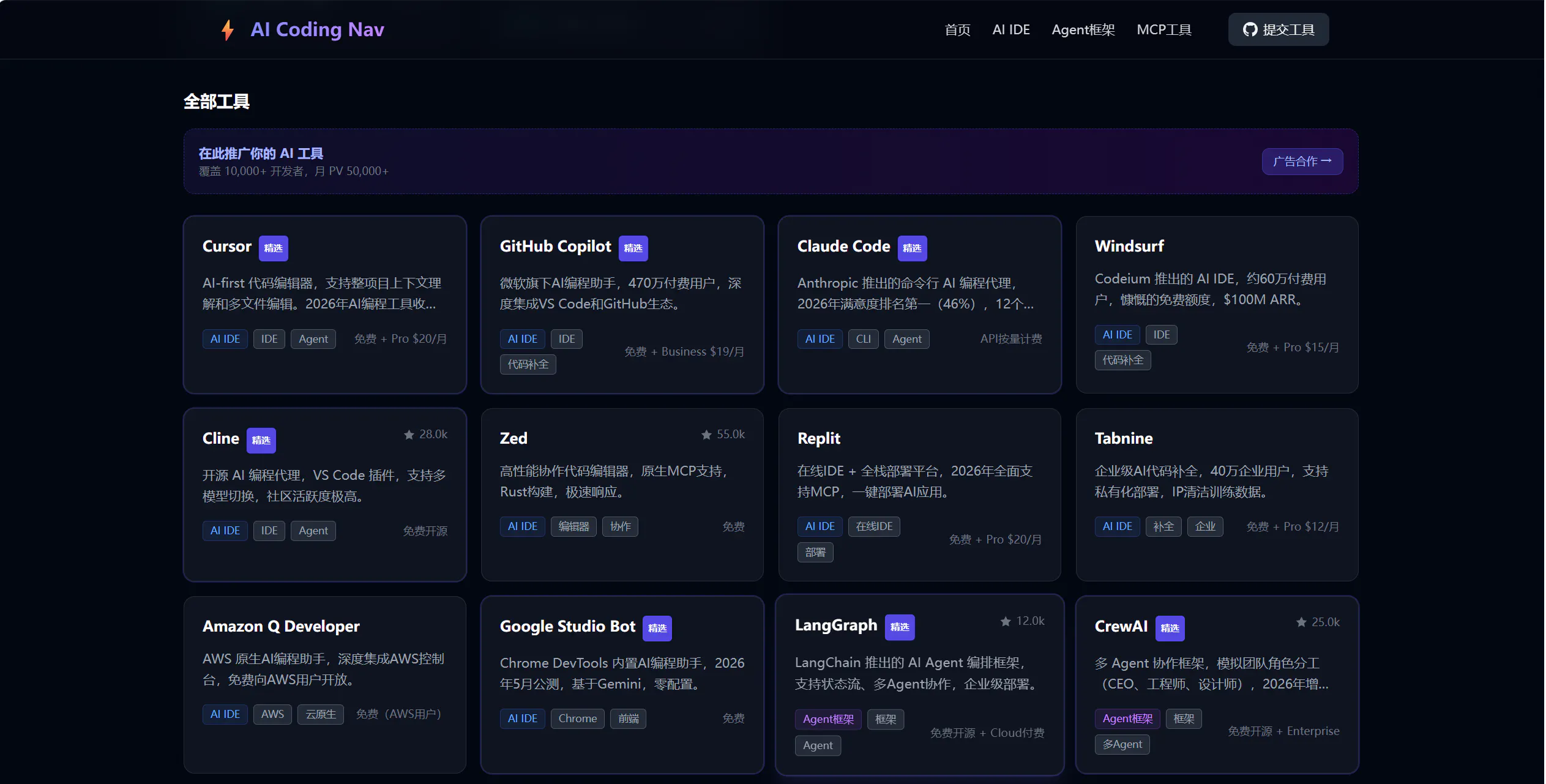Select the 补全 tag on Tabnine card
Screen dimensions: 1546x784
(1164, 527)
